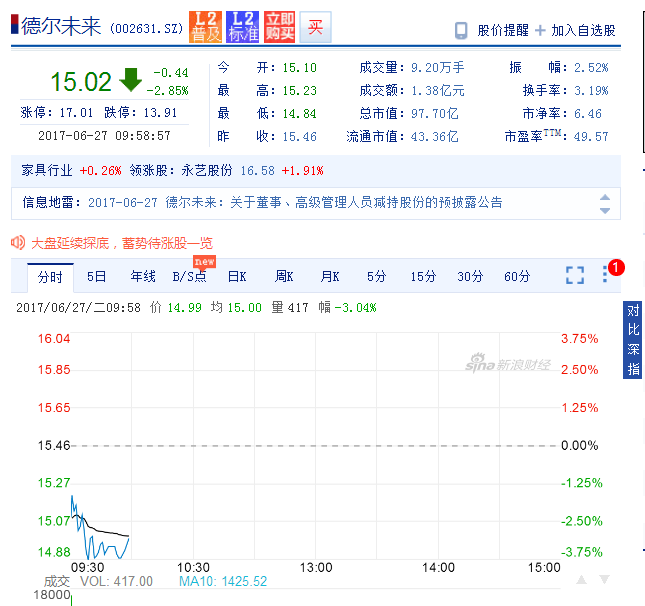Click MA10: 1425.52 indicator label
645x606 pixels.
click(223, 581)
